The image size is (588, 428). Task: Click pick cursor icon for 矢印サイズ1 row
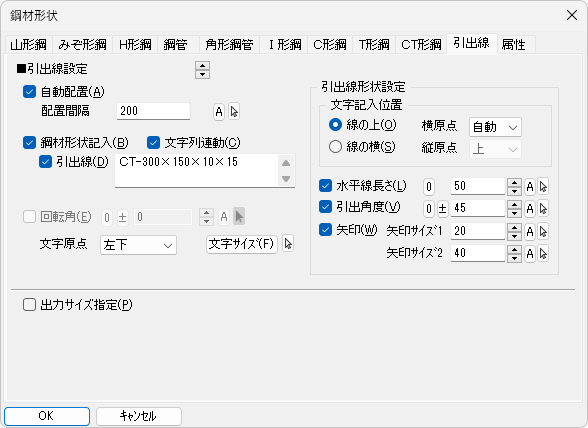(543, 231)
